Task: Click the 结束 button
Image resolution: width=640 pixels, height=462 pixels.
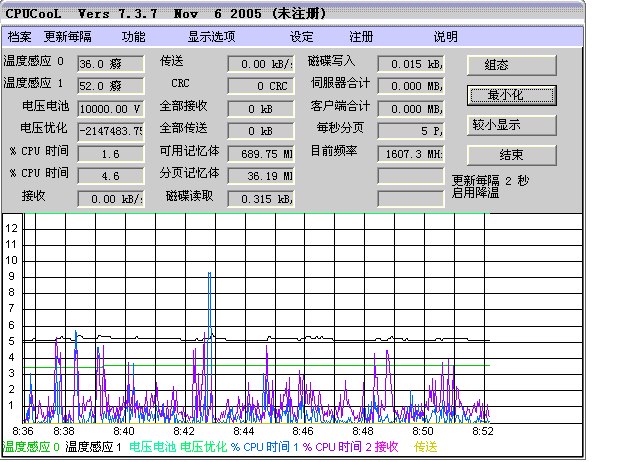Action: (x=512, y=155)
